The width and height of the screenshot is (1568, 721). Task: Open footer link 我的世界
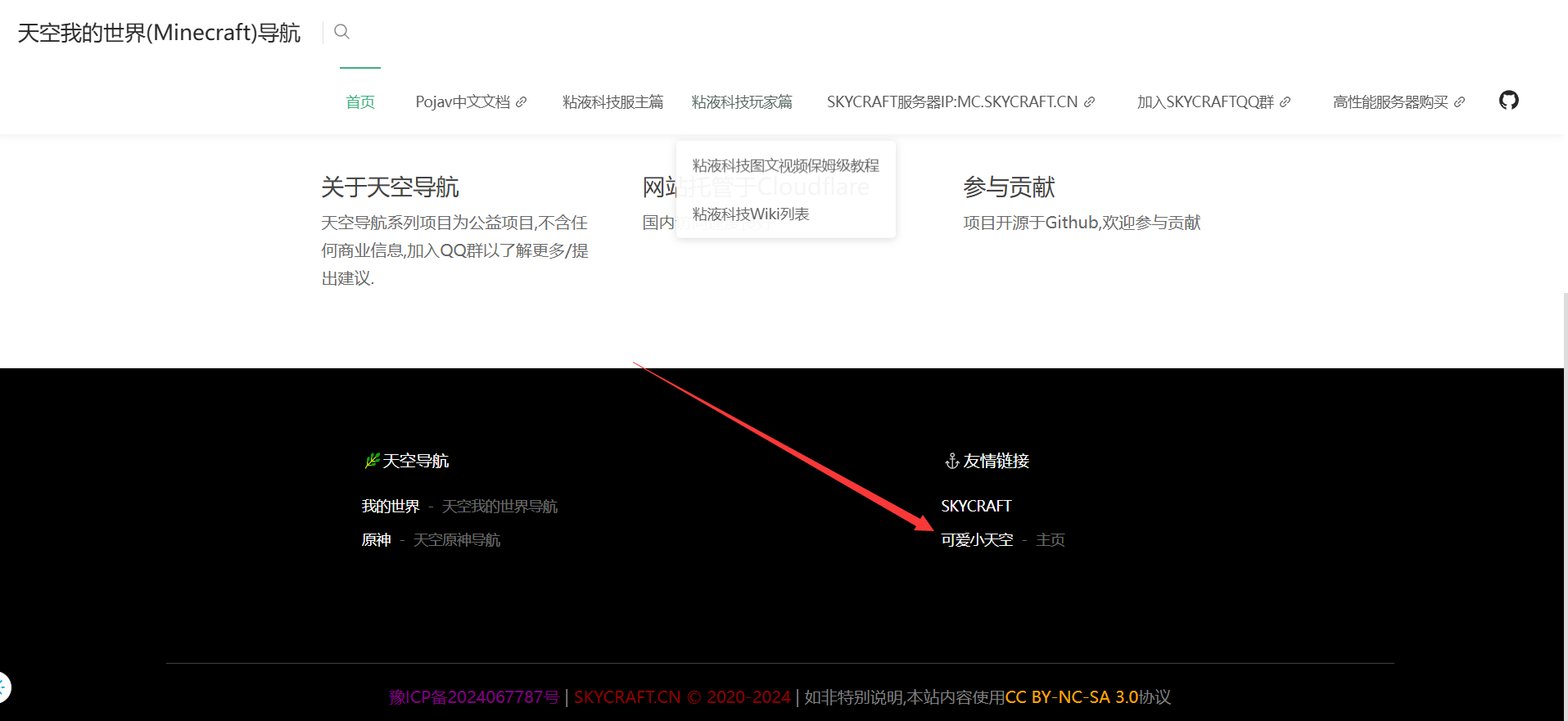(x=391, y=507)
